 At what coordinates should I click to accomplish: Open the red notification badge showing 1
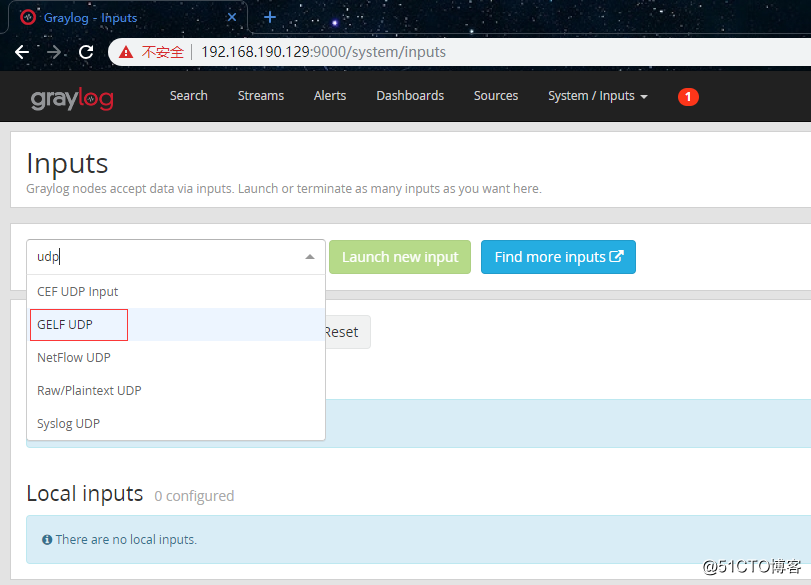click(688, 97)
